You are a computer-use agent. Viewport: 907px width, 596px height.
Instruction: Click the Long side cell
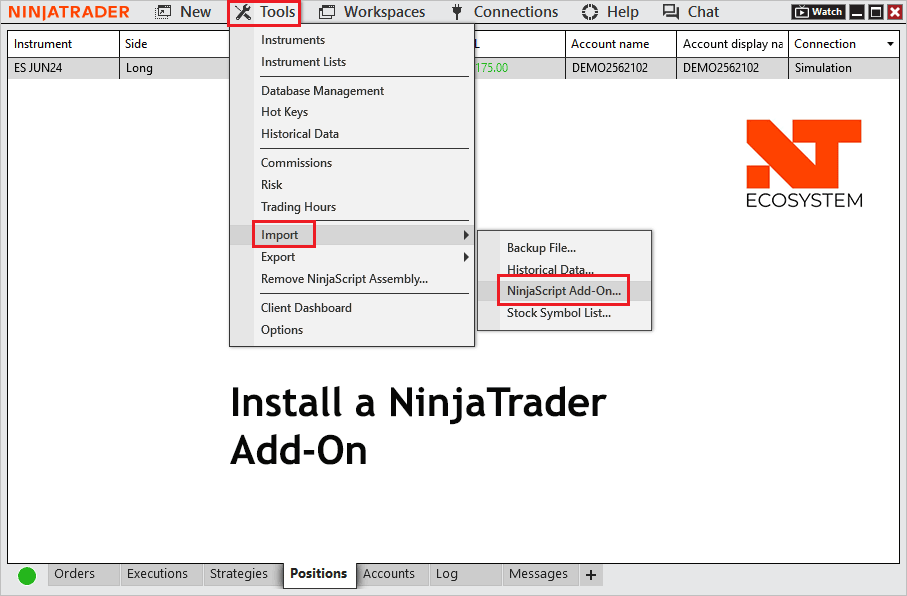point(175,68)
